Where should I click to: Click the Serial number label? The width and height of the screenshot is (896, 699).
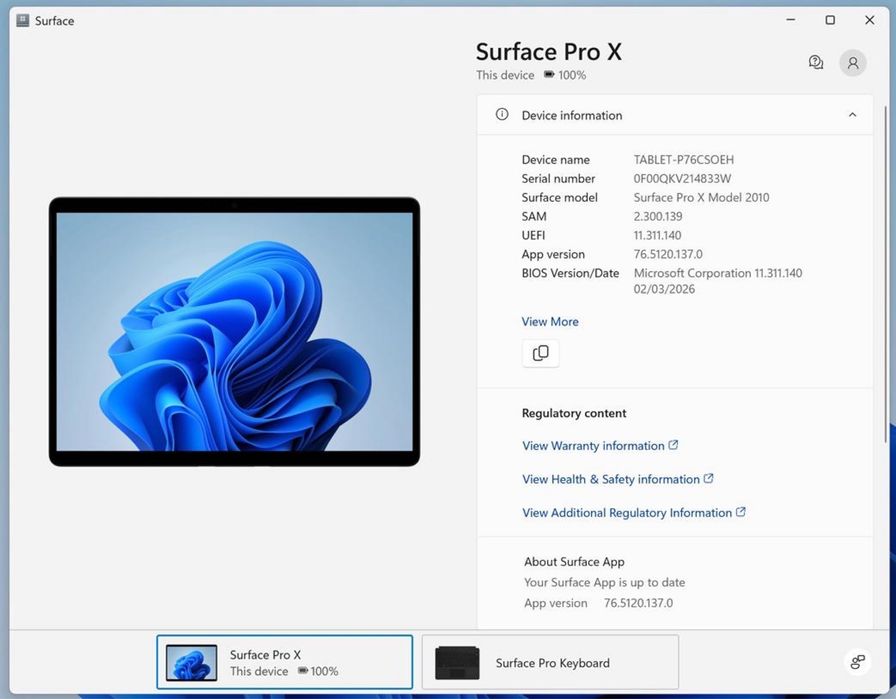[x=558, y=179]
